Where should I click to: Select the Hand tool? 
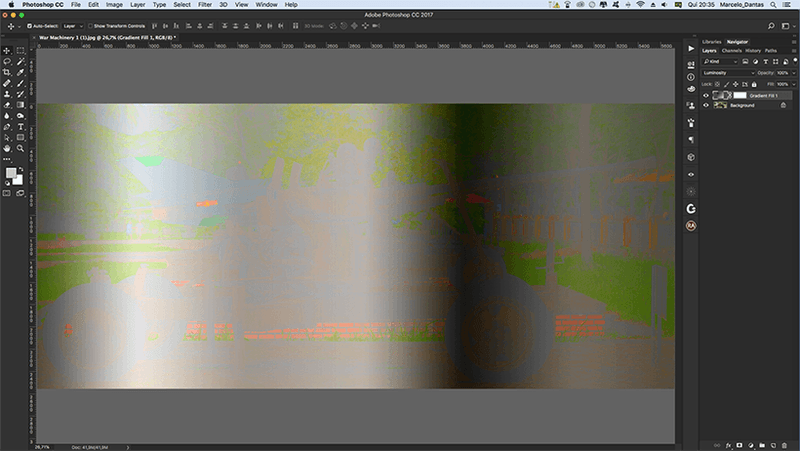click(7, 148)
